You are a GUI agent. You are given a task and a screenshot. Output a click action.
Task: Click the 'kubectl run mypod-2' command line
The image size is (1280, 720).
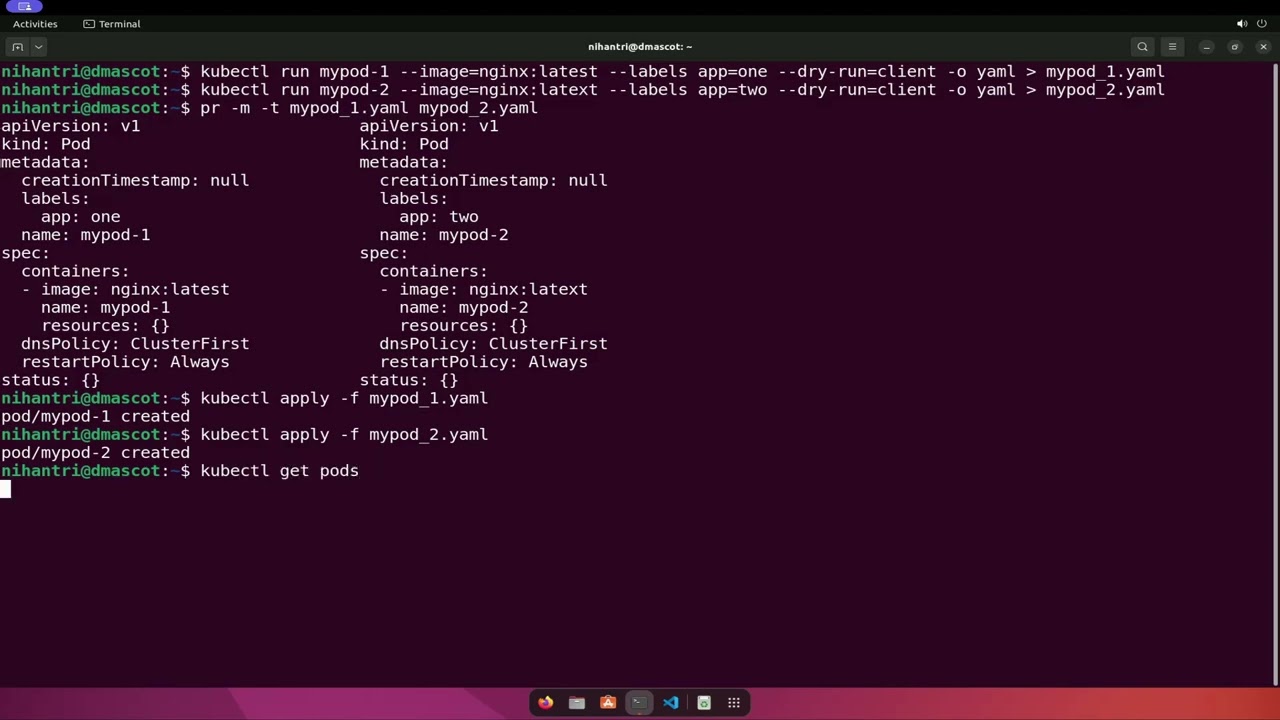[682, 90]
